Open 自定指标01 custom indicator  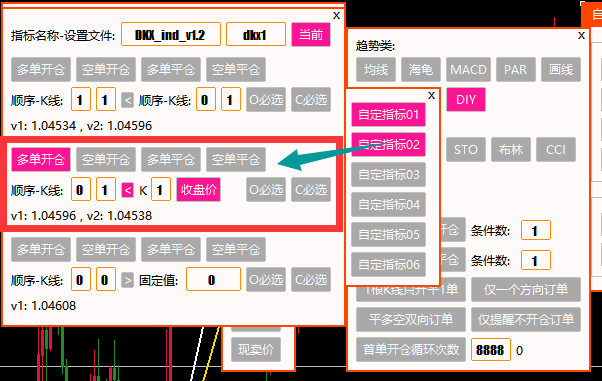[x=388, y=114]
